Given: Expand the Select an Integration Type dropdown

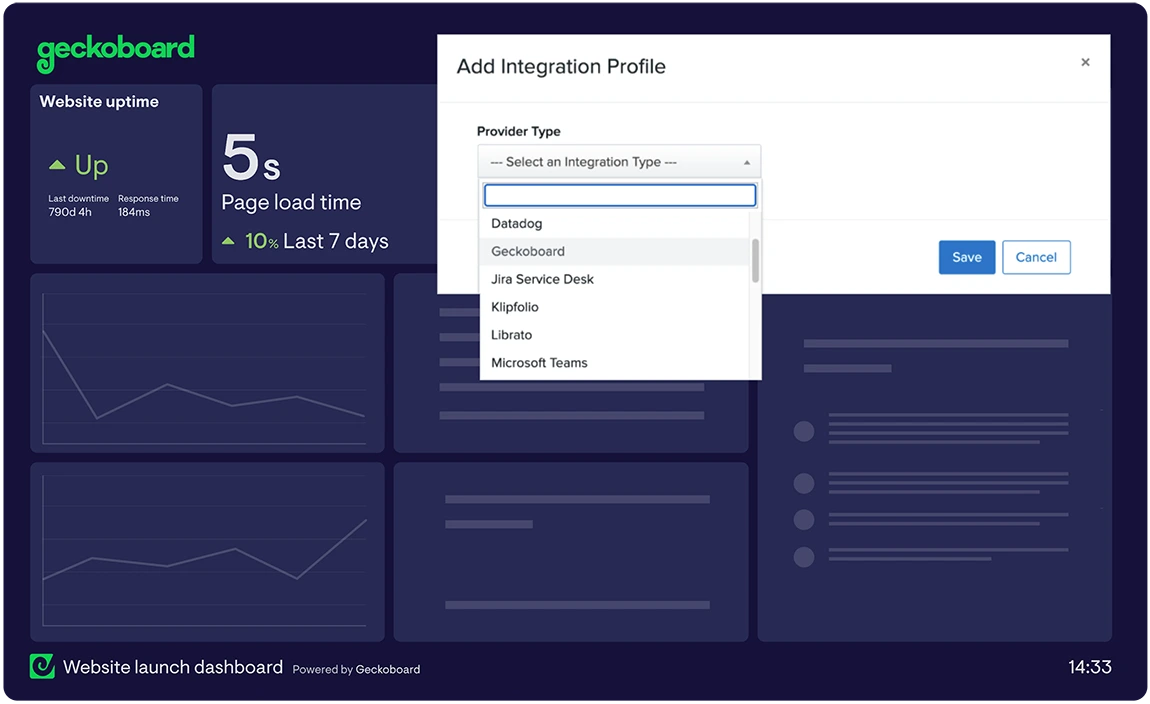Looking at the screenshot, I should (x=619, y=161).
